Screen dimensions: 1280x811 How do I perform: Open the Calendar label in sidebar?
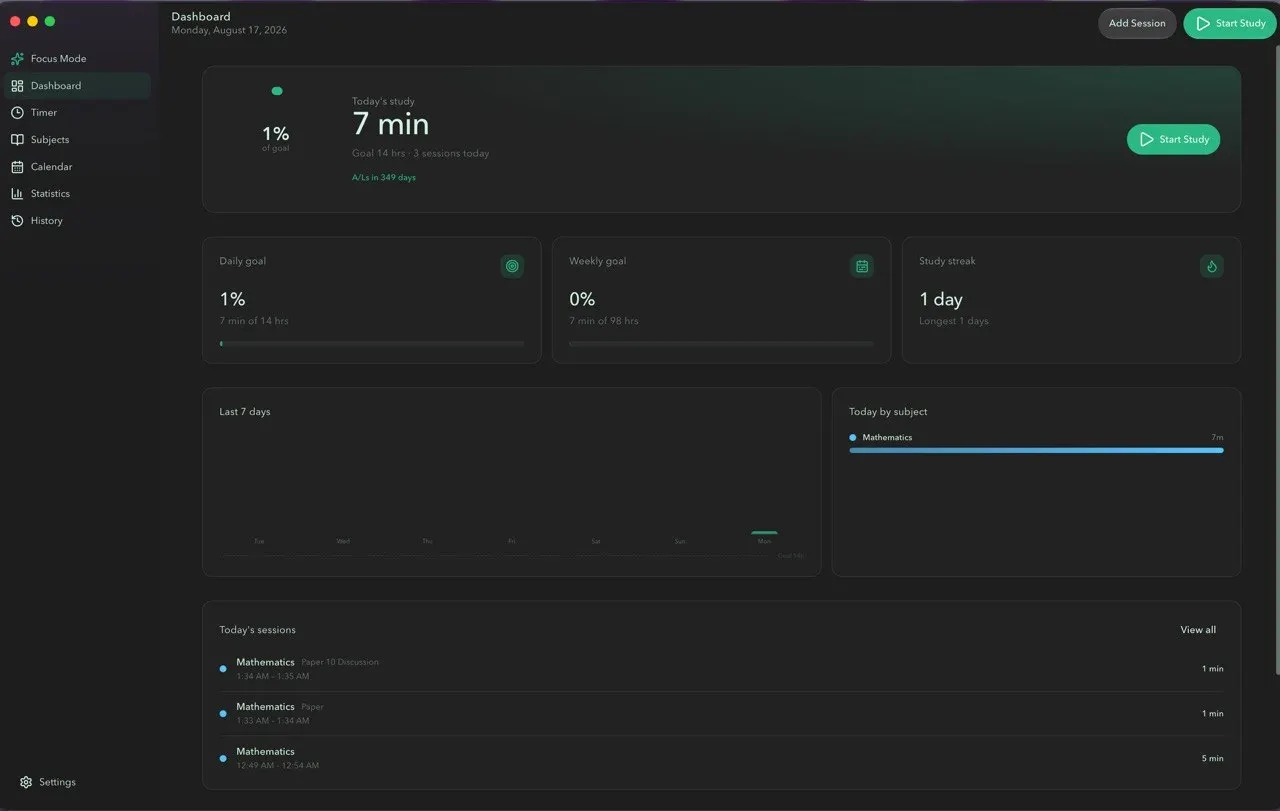point(51,167)
